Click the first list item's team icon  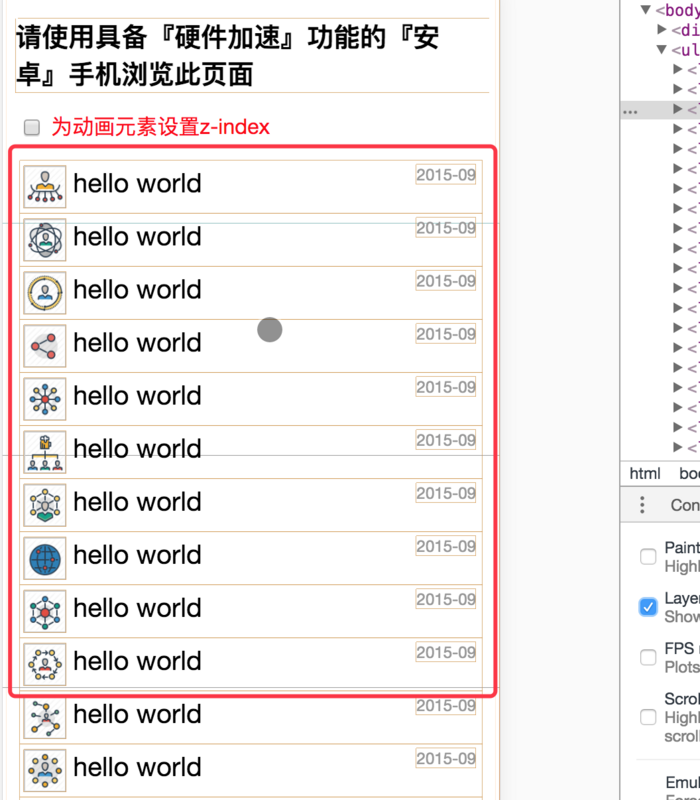(x=45, y=187)
